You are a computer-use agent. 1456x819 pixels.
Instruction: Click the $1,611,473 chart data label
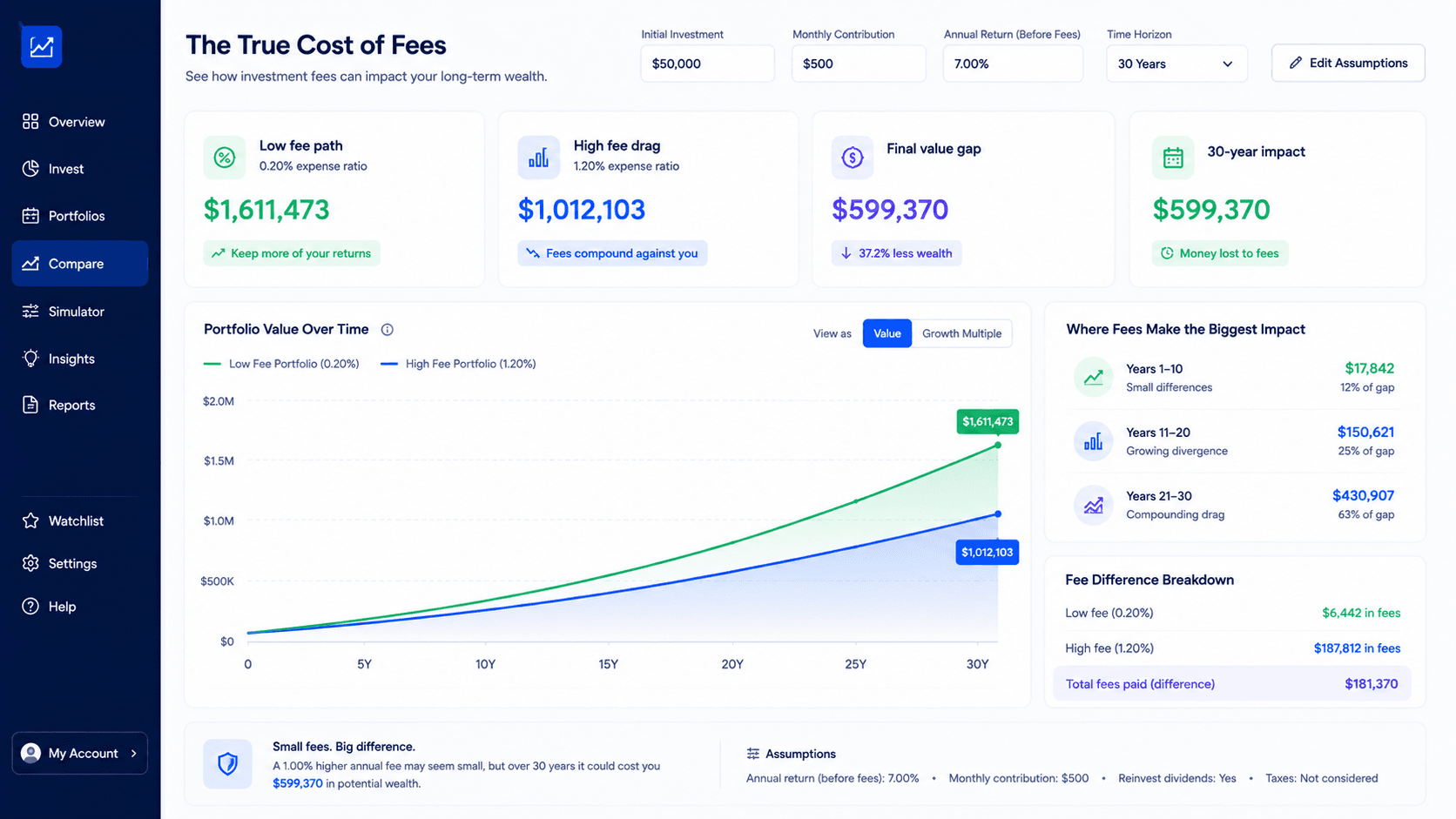988,421
